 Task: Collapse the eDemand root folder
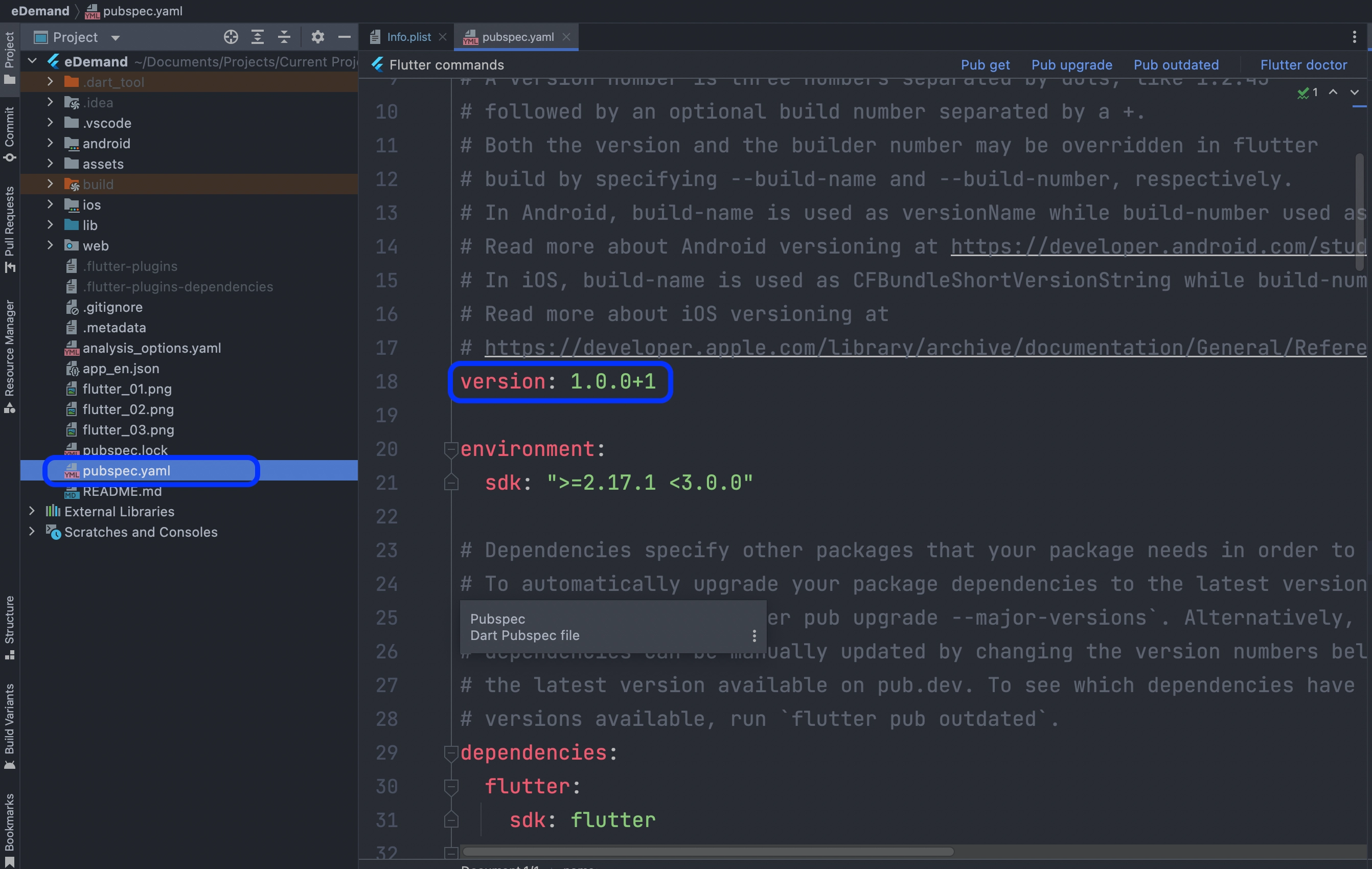(x=32, y=61)
